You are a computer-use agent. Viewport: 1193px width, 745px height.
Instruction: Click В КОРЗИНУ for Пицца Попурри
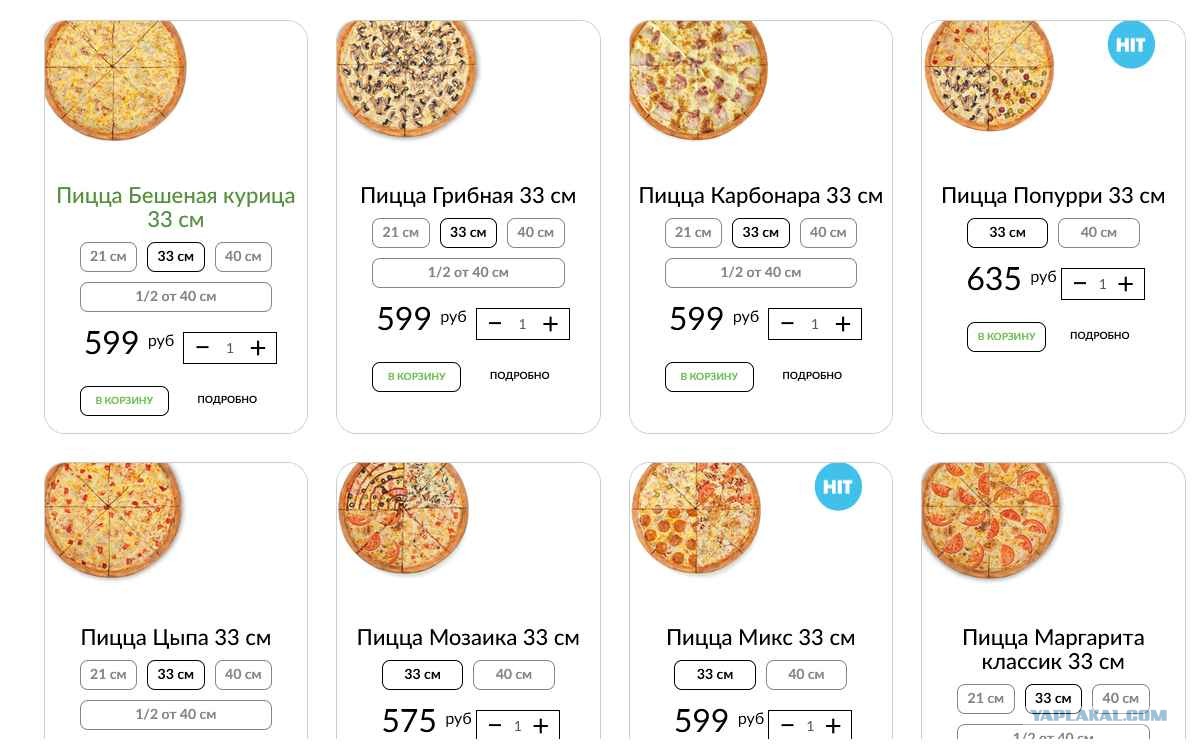pos(1006,337)
